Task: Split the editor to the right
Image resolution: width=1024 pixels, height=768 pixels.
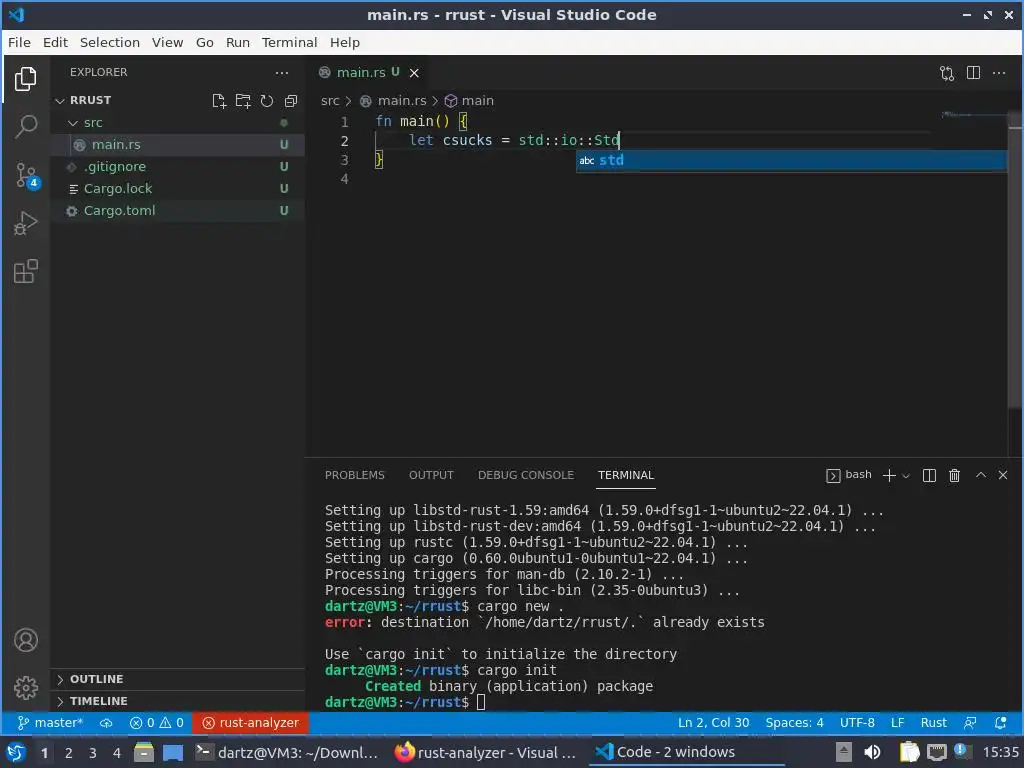Action: pos(973,73)
